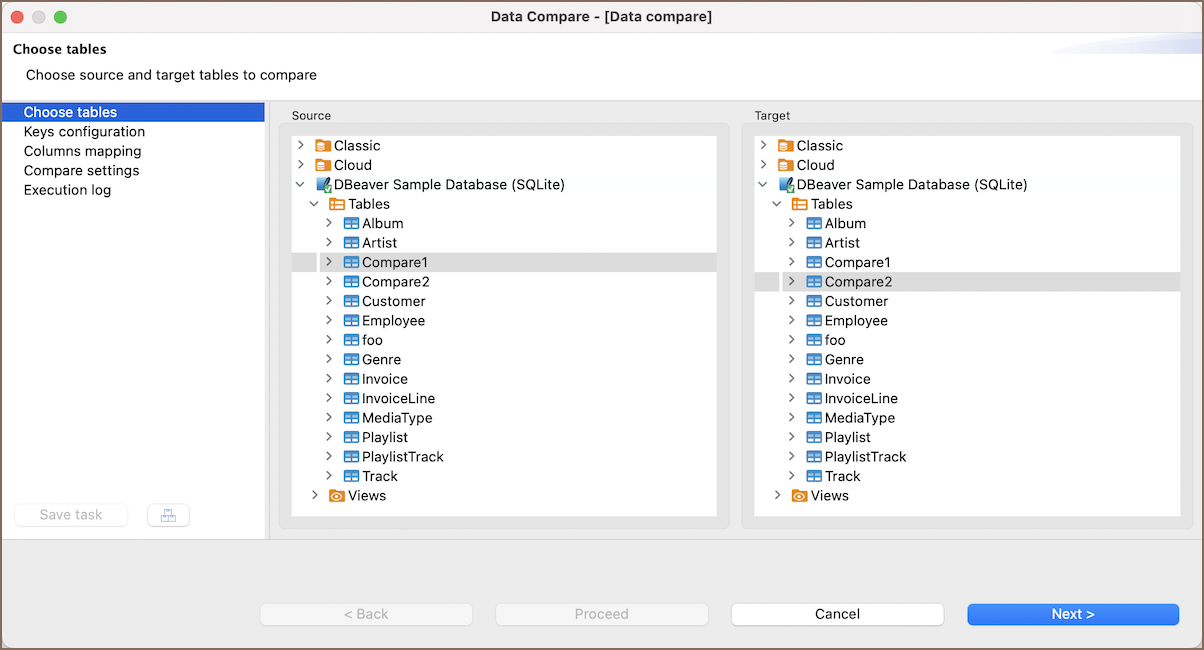Click the Compare2 table icon in Target
This screenshot has width=1204, height=650.
814,282
